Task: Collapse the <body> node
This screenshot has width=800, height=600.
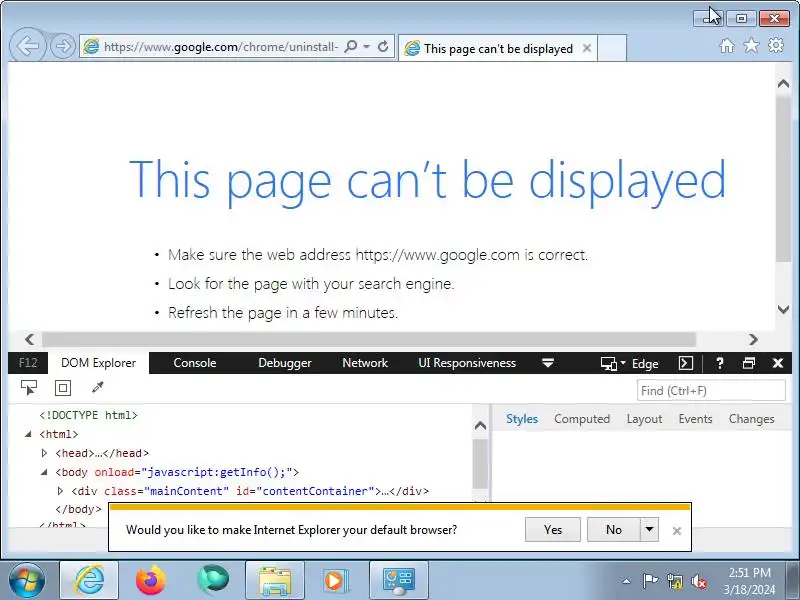Action: (44, 472)
